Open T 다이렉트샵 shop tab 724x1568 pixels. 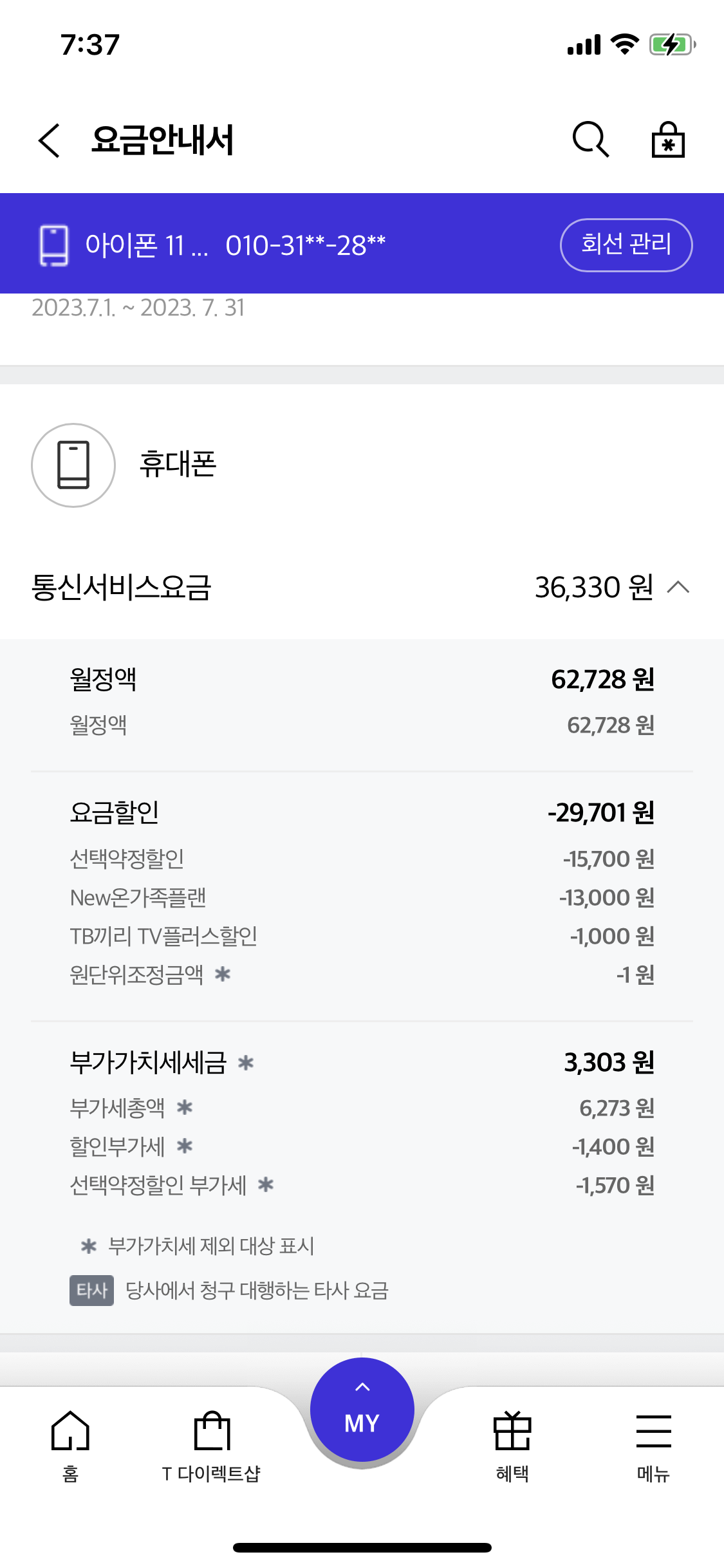212,1442
